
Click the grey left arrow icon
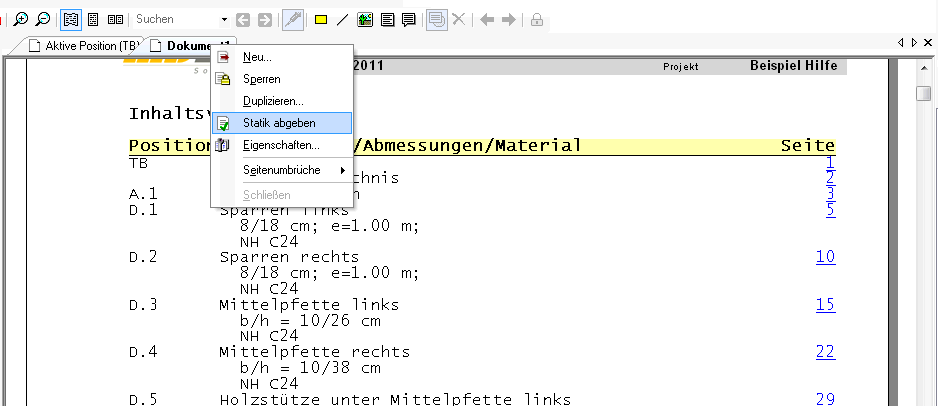tap(487, 20)
